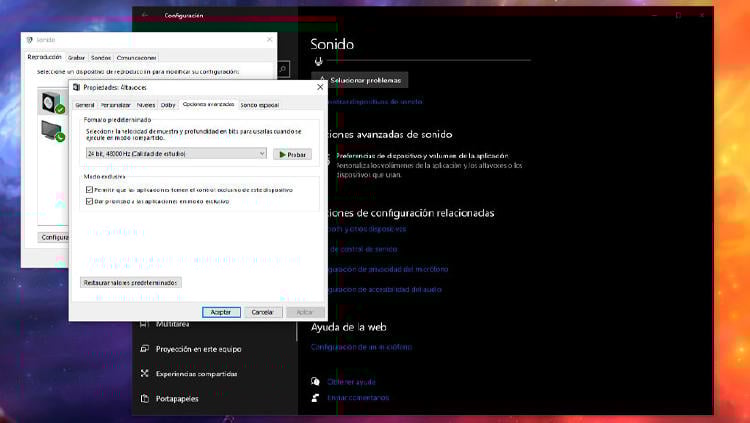Open the microphone privacy settings link
The image size is (750, 423).
coord(388,269)
